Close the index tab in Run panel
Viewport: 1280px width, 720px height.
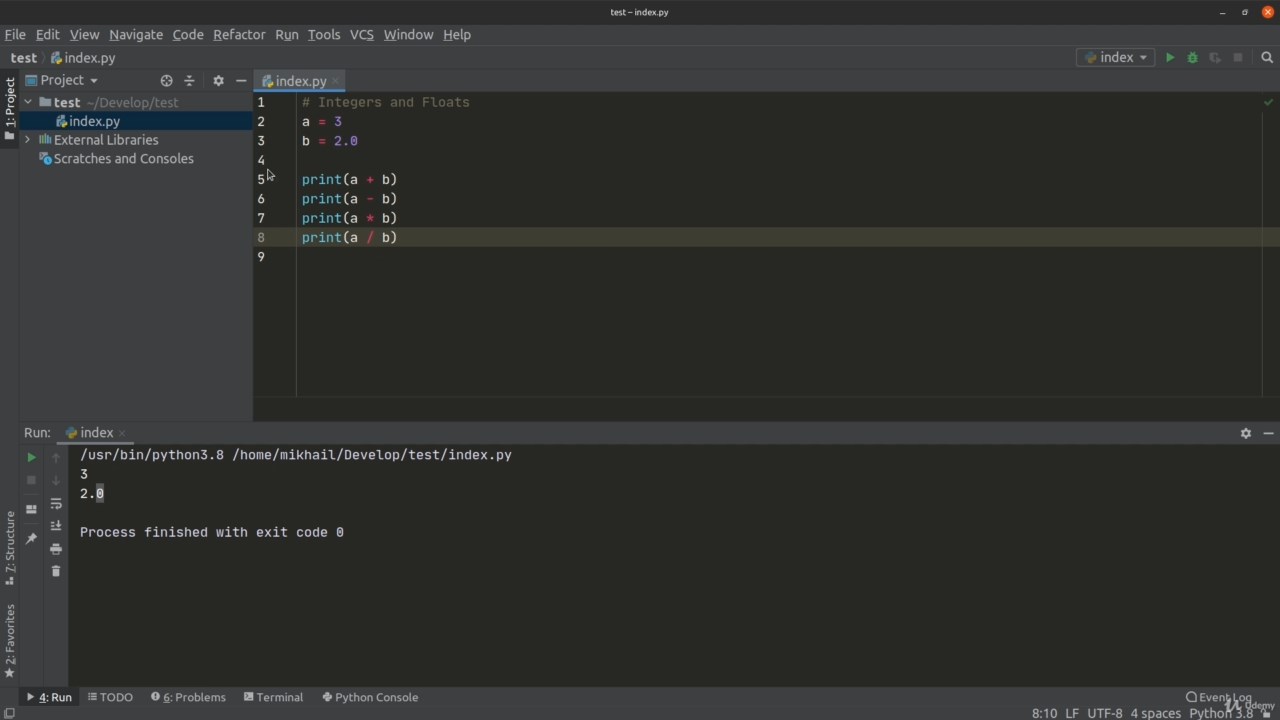pos(122,433)
